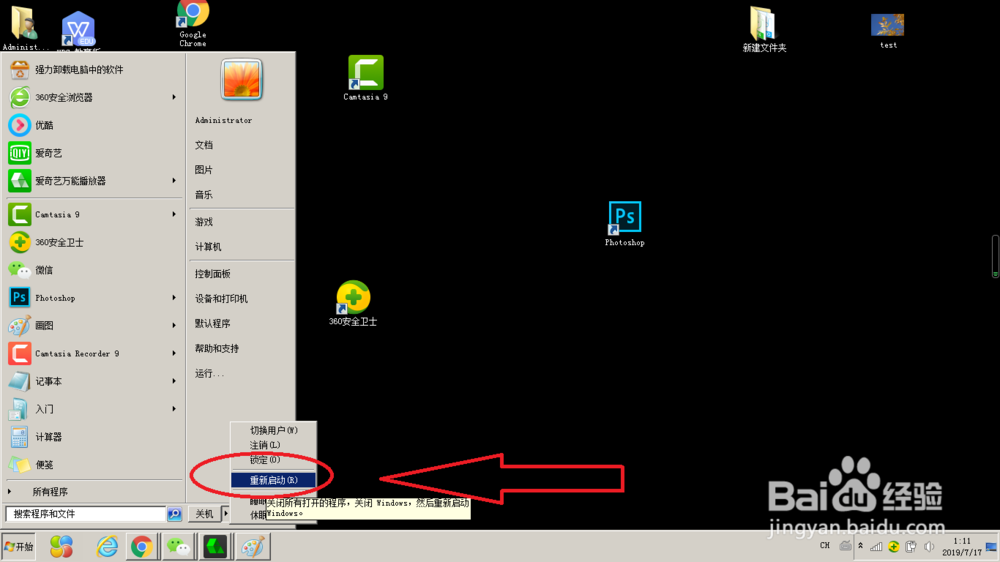Select the Google Chrome desktop shortcut
Image resolution: width=1000 pixels, height=562 pixels.
pyautogui.click(x=193, y=24)
